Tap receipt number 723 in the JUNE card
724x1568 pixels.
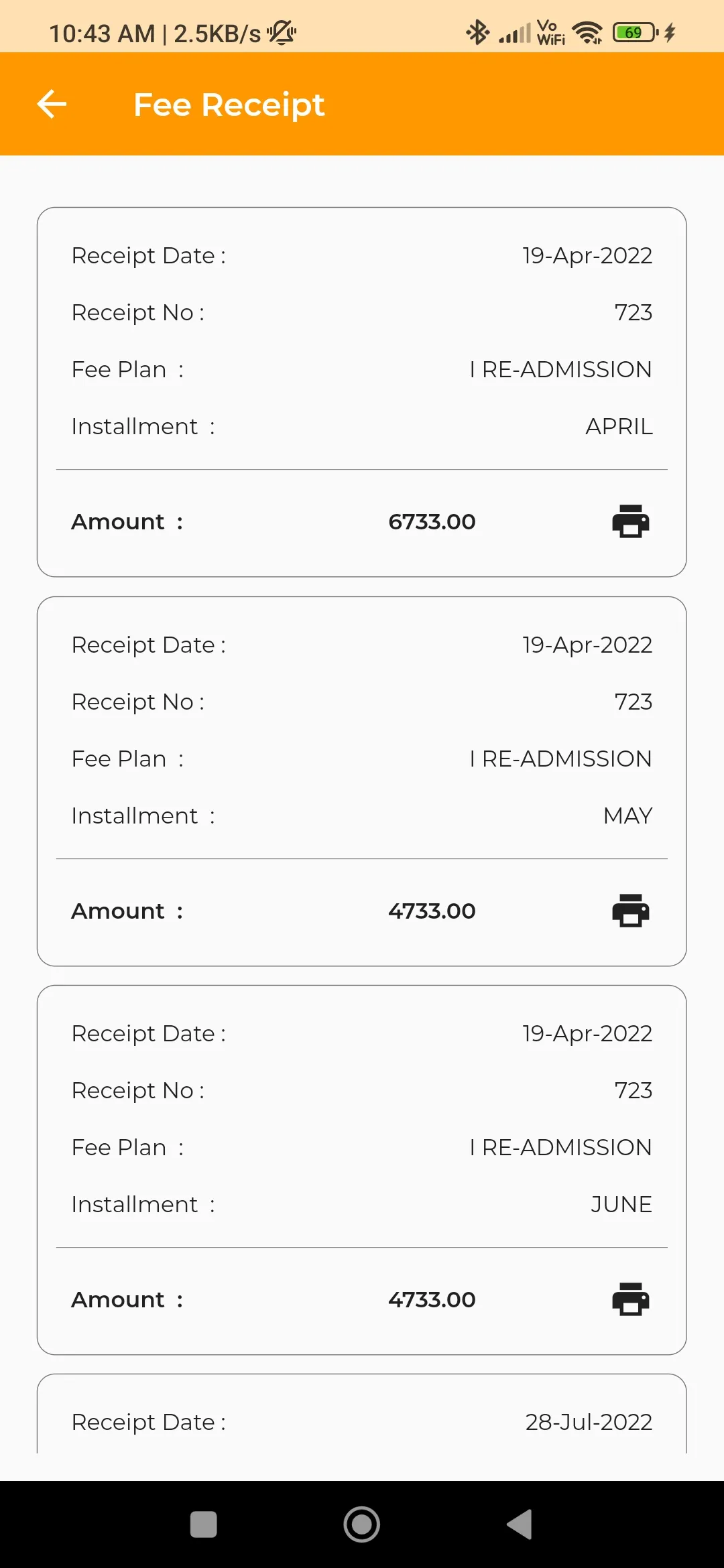pos(633,1090)
